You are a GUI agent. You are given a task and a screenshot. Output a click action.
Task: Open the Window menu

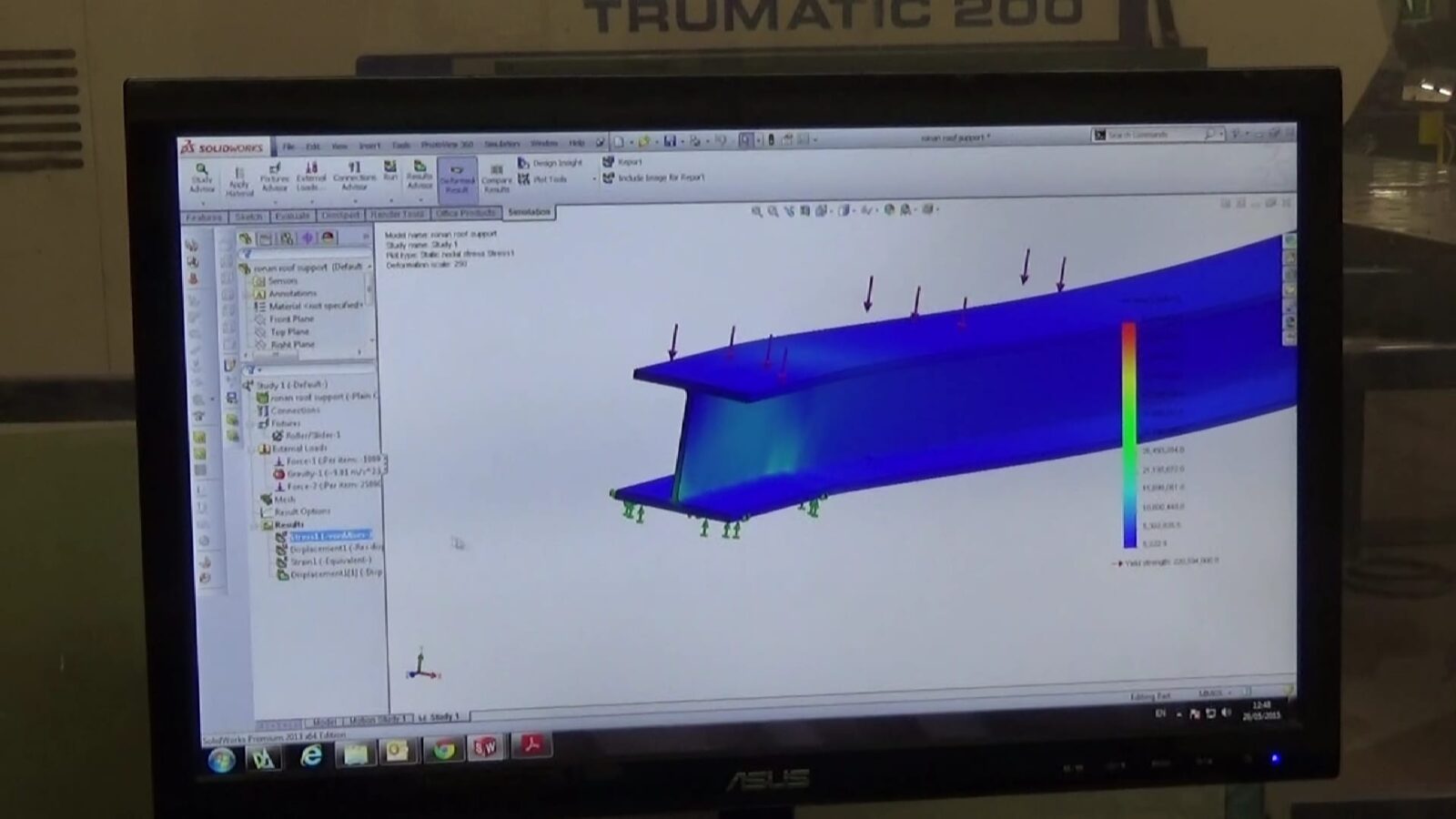(x=544, y=144)
